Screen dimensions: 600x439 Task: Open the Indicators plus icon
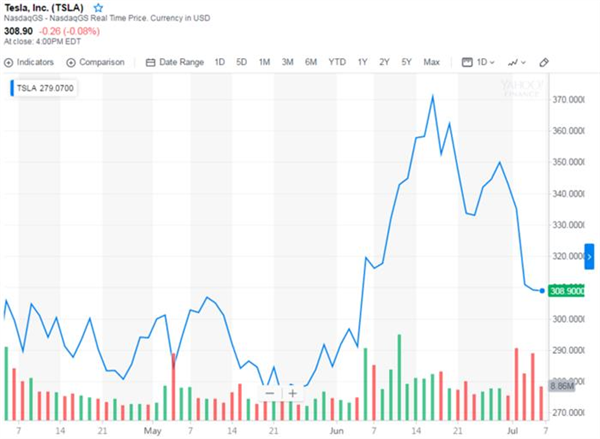8,62
